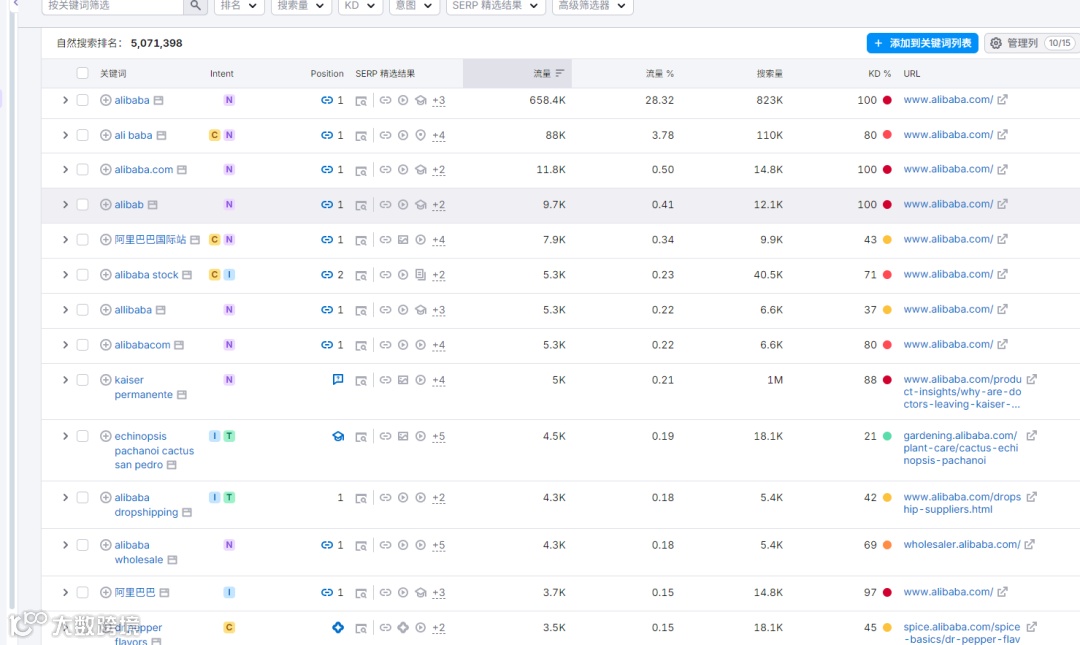The width and height of the screenshot is (1080, 645).
Task: Check the 'alibab' row checkbox
Action: click(x=83, y=205)
